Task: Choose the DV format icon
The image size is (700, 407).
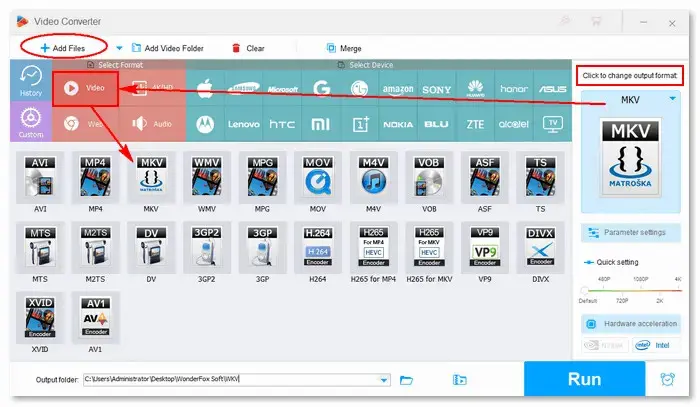Action: 151,248
